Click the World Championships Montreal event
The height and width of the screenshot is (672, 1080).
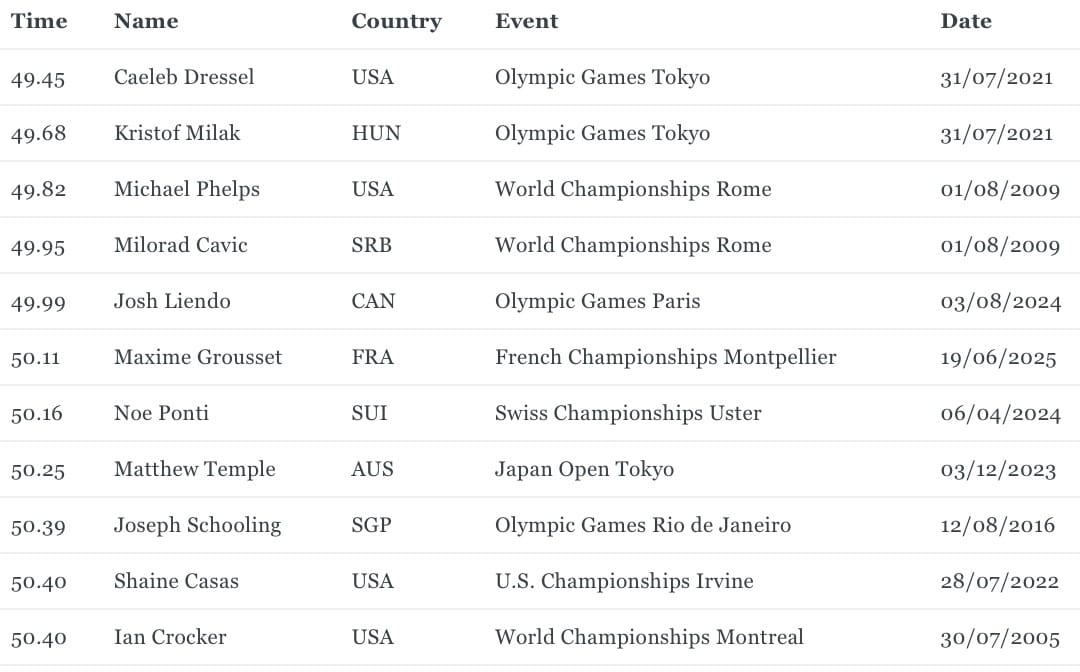649,638
